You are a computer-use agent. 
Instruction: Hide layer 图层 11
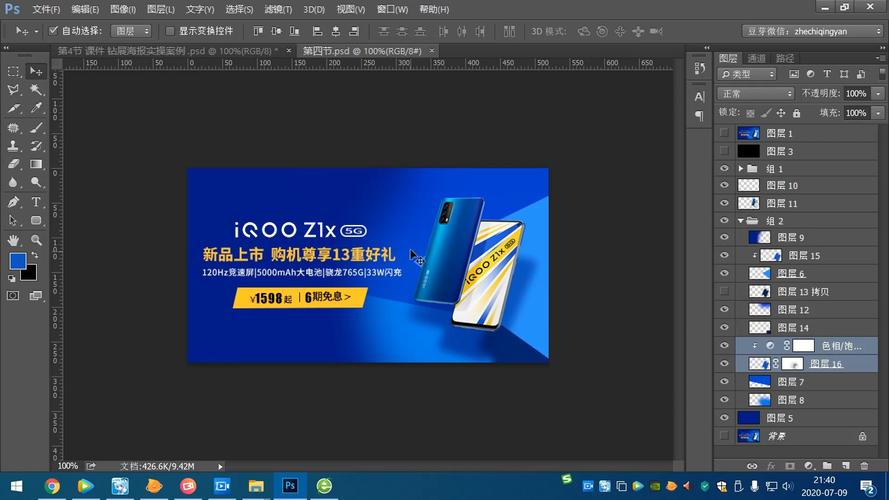tap(724, 203)
